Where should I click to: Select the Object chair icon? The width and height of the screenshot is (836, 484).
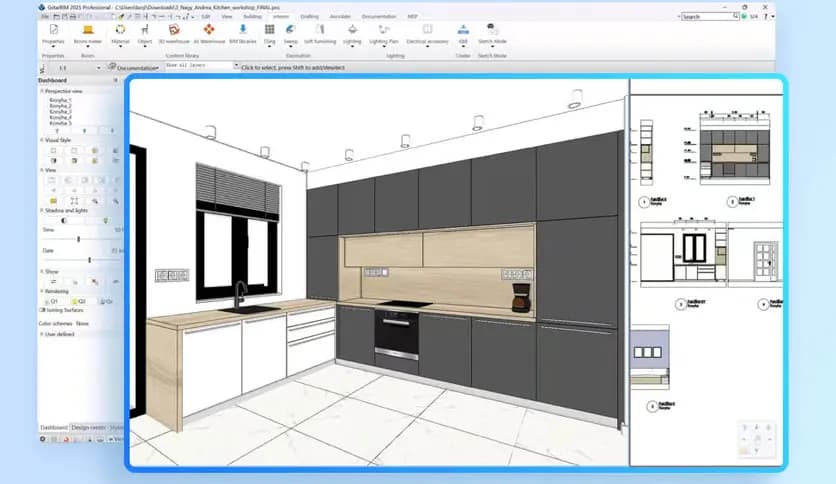[144, 30]
